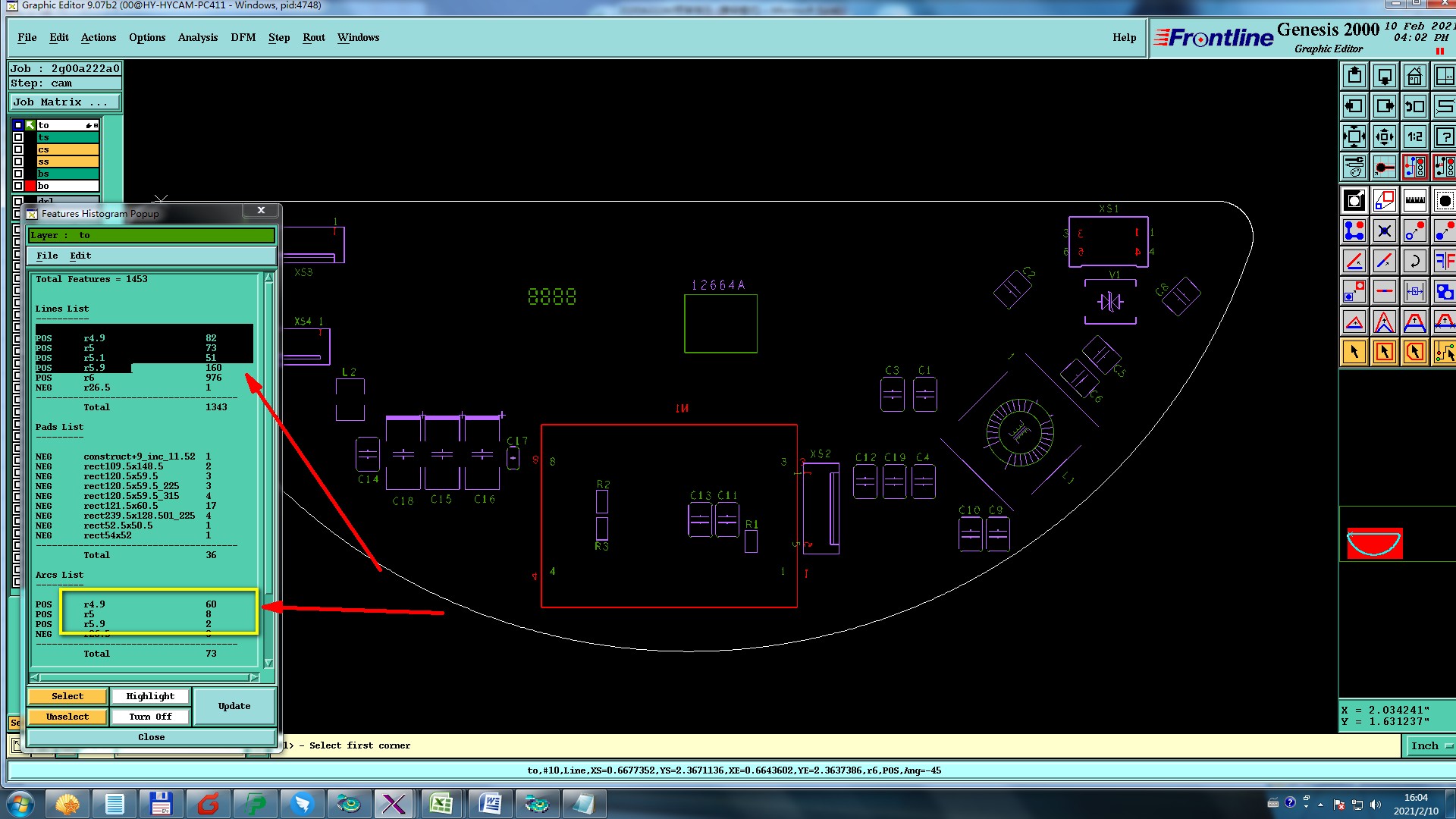Toggle the checkbox for layer 'to'
1456x819 pixels.
(18, 125)
